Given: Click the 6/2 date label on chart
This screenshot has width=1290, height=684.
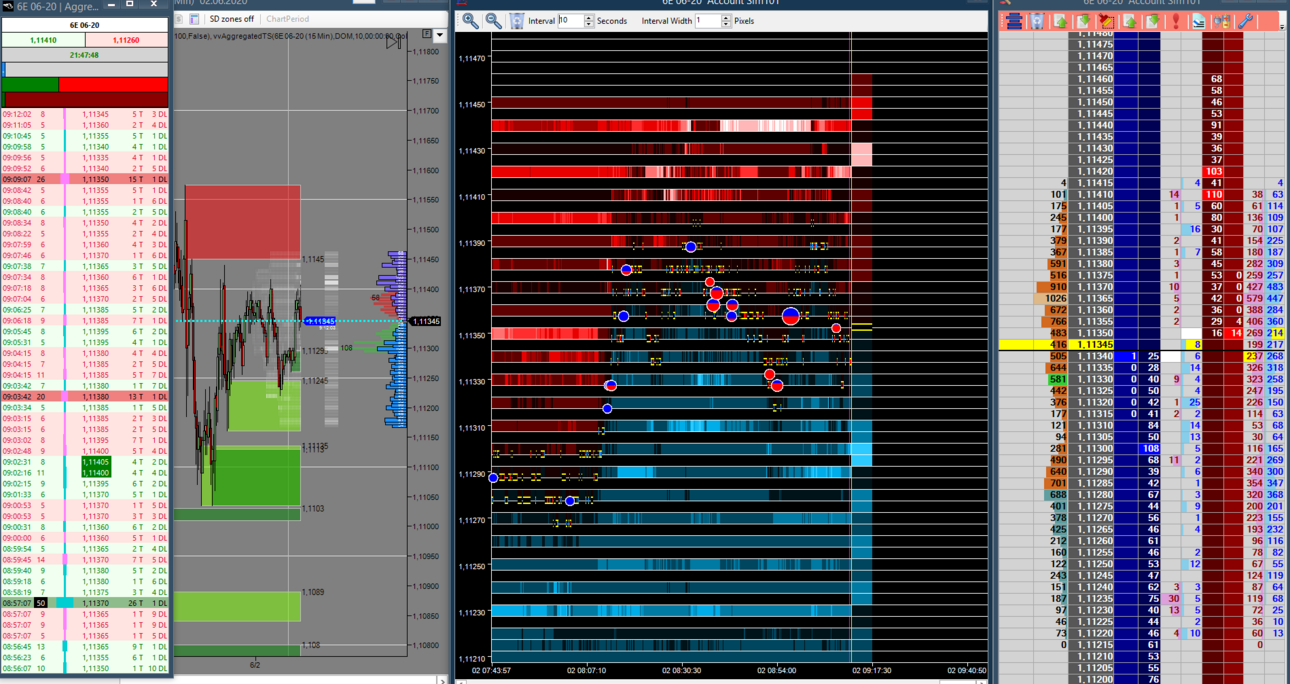Looking at the screenshot, I should point(255,664).
